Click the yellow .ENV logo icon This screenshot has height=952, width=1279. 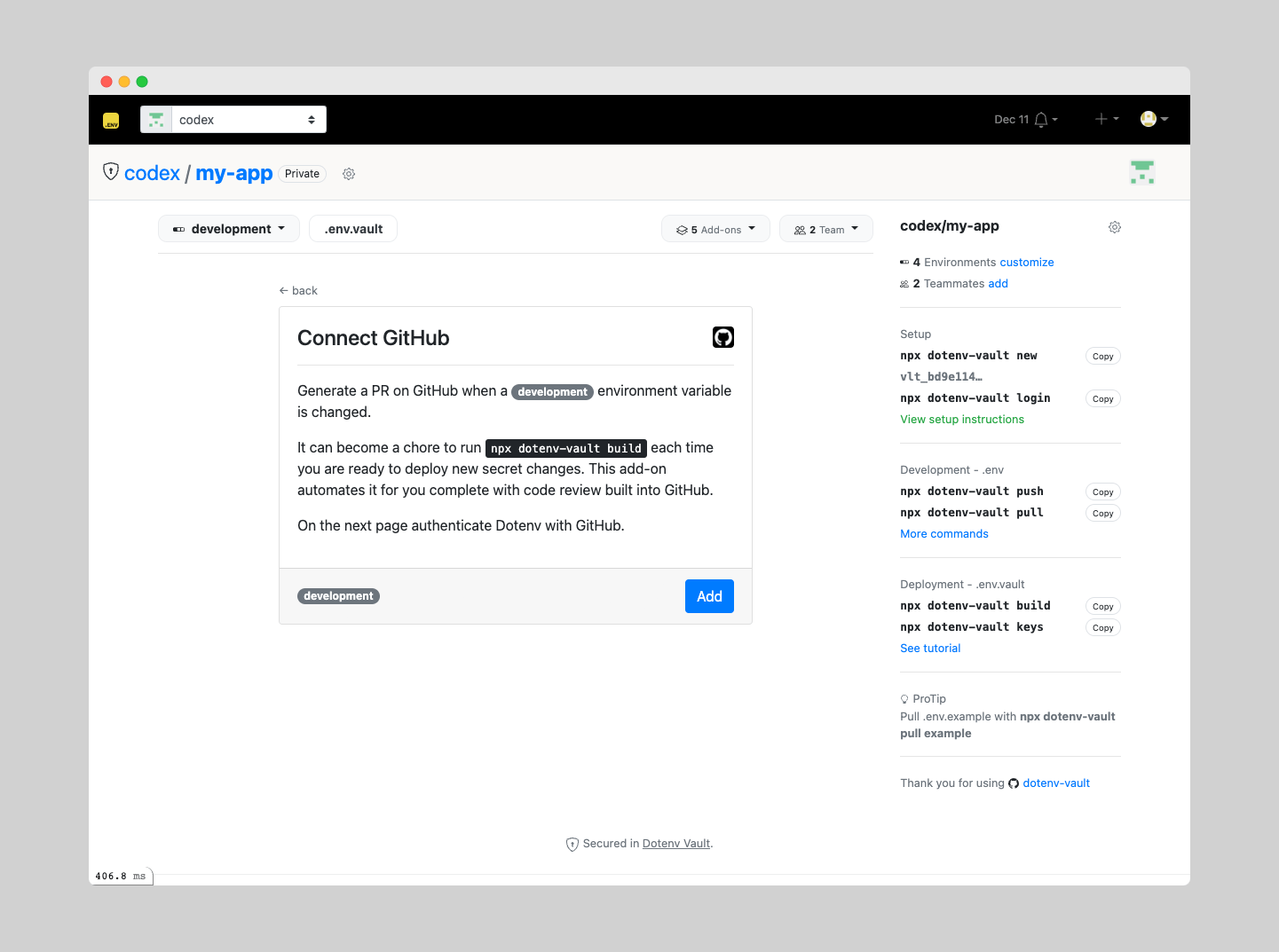point(111,120)
